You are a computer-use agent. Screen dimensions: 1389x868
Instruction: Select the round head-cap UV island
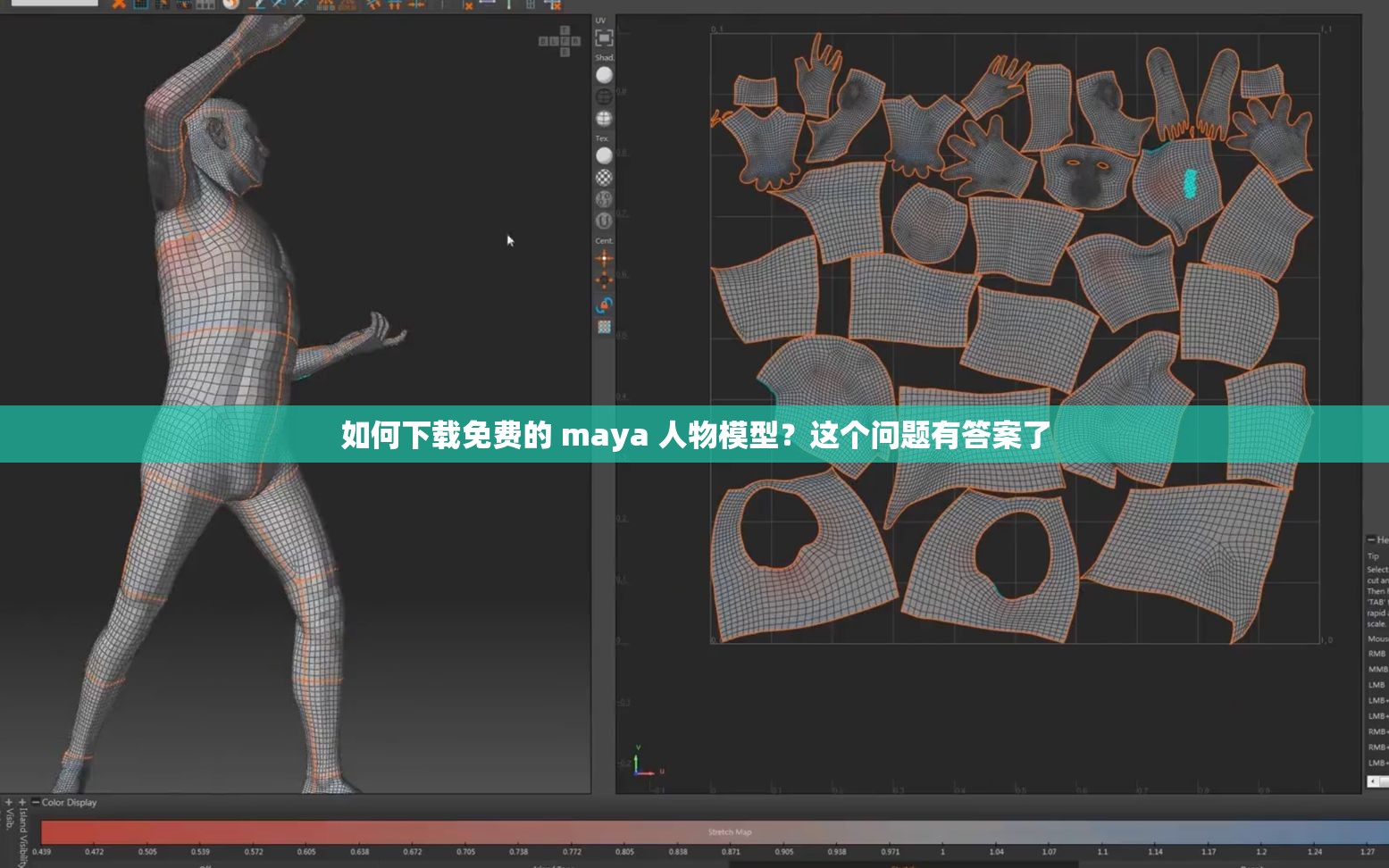pos(929,222)
